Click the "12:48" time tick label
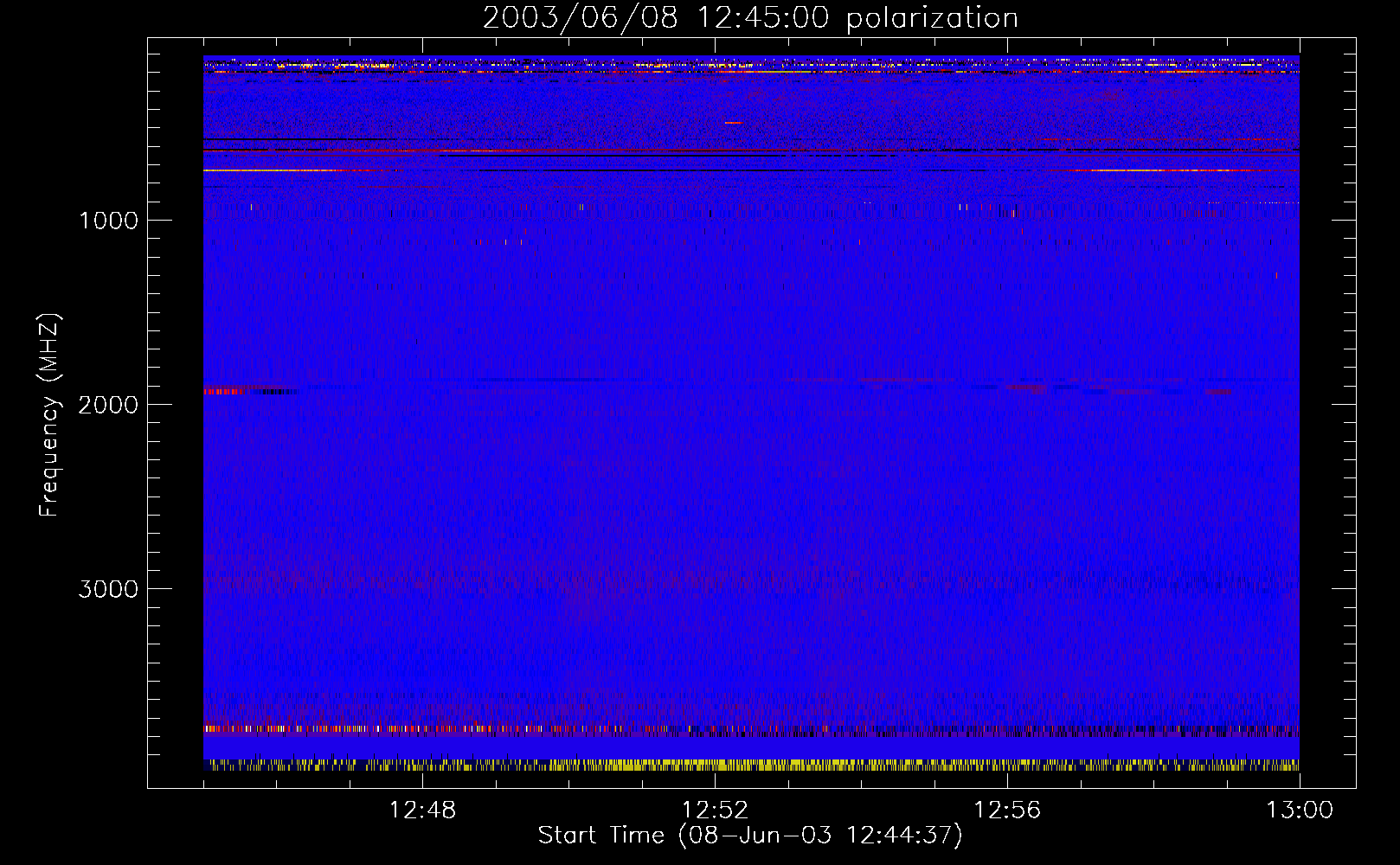The width and height of the screenshot is (1400, 865). point(422,811)
